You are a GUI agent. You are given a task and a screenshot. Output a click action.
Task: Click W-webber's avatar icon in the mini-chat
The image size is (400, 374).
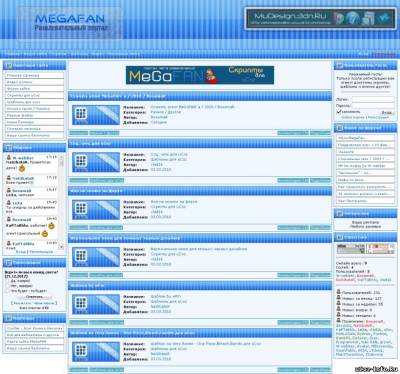tap(9, 157)
